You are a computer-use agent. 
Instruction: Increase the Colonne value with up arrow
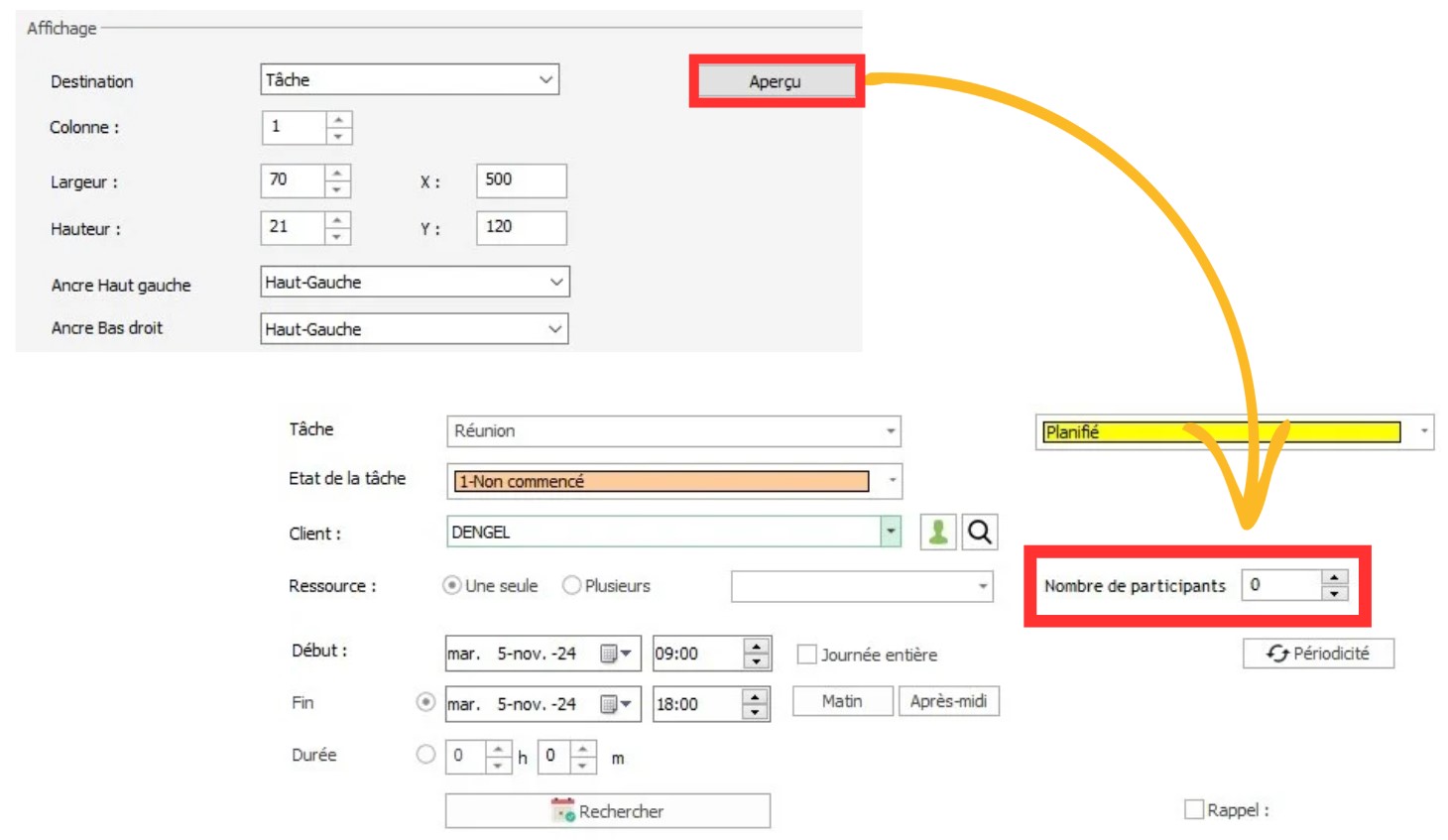click(x=338, y=119)
